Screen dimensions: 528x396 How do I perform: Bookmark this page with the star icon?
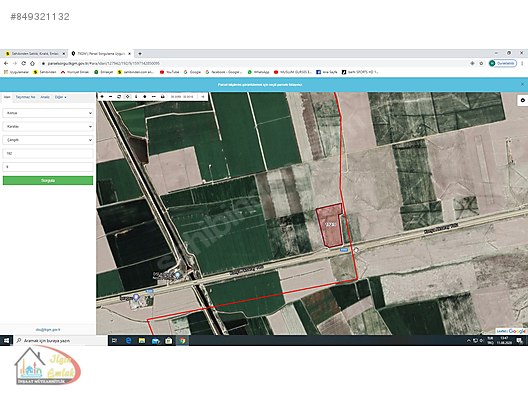(481, 63)
